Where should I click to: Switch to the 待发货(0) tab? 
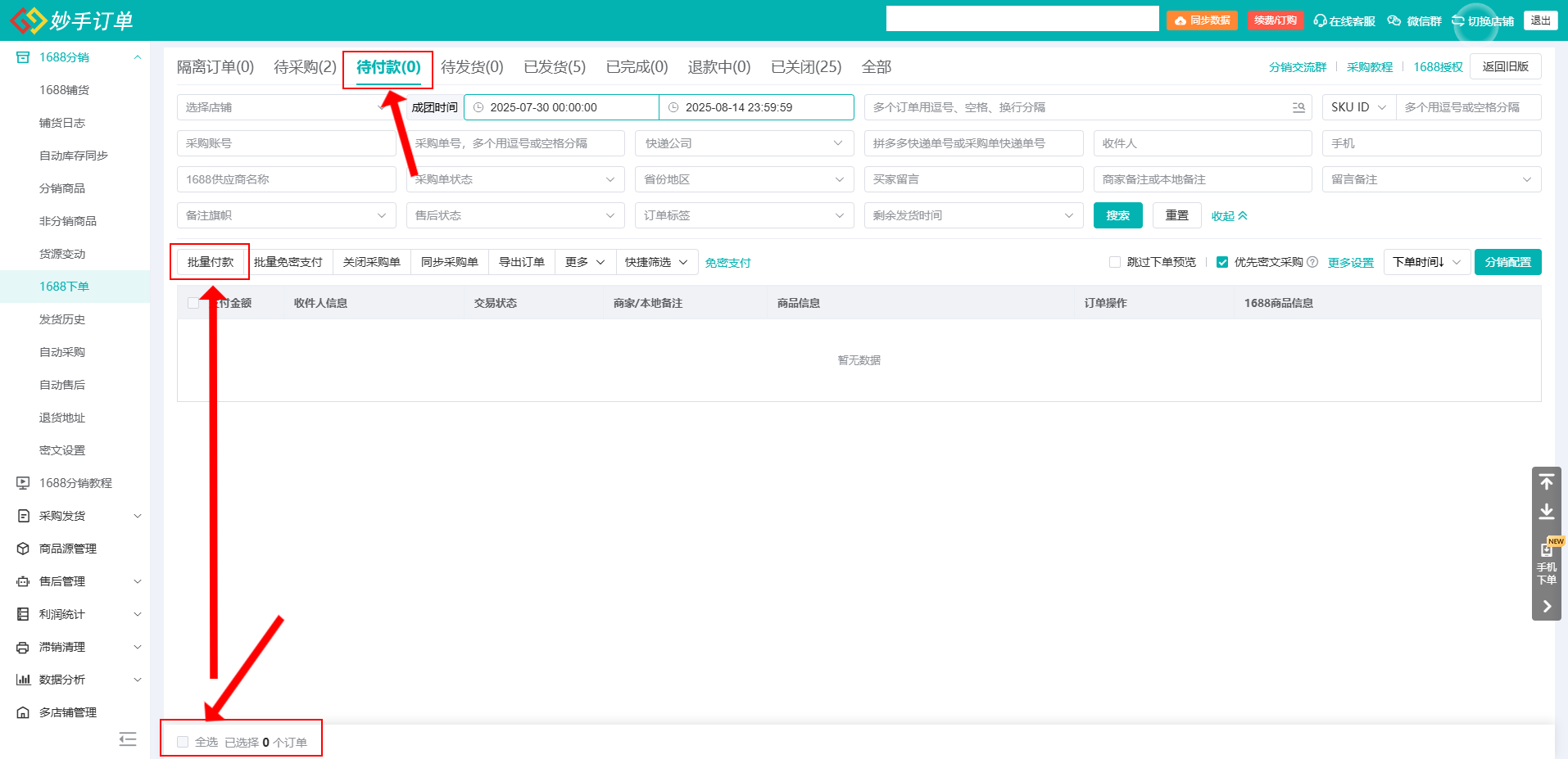(x=472, y=67)
